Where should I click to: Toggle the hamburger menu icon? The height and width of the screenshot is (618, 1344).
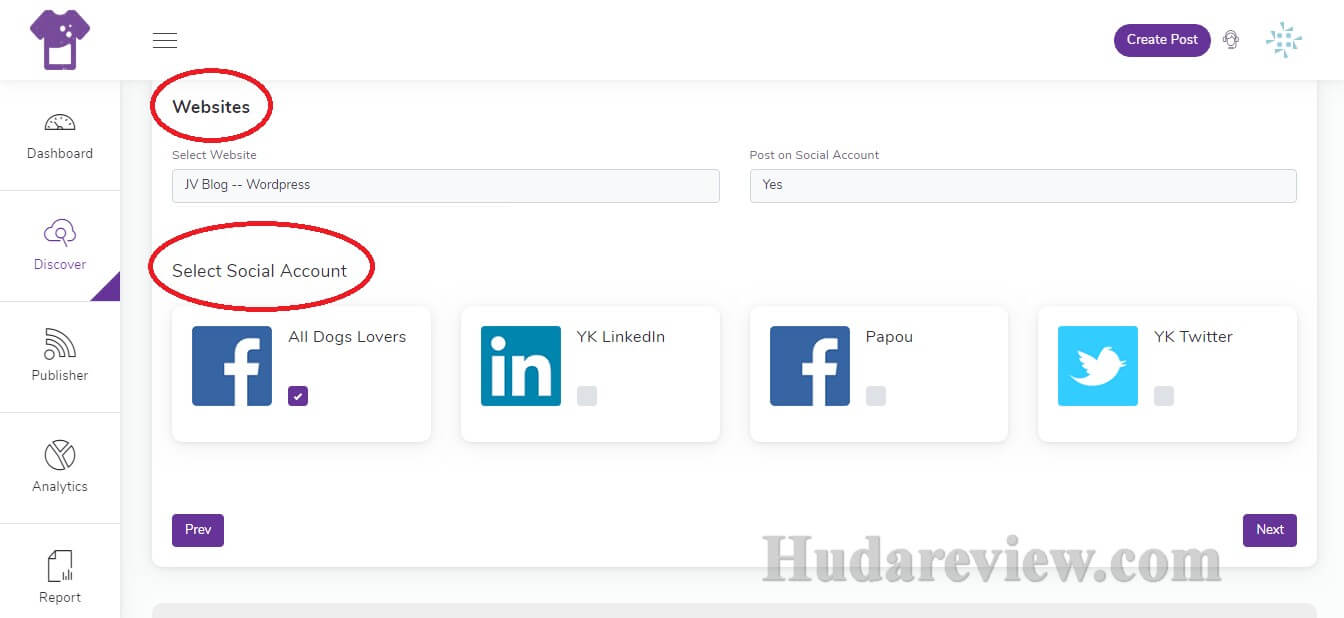tap(165, 40)
